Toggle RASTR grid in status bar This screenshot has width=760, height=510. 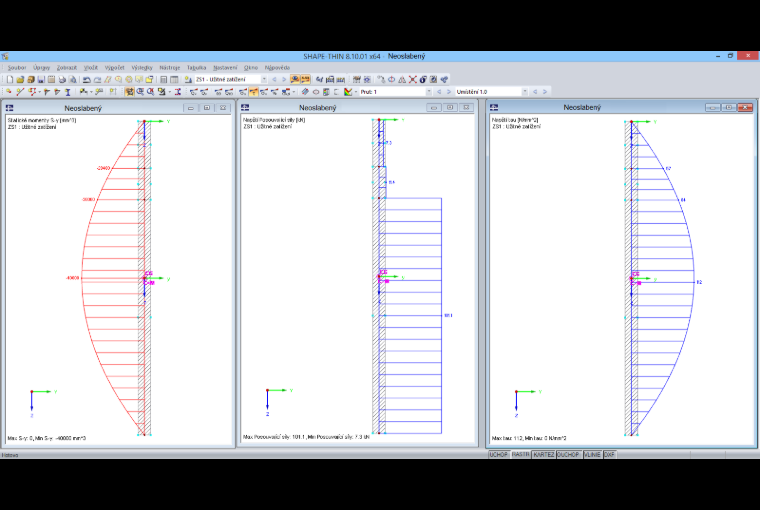click(521, 454)
